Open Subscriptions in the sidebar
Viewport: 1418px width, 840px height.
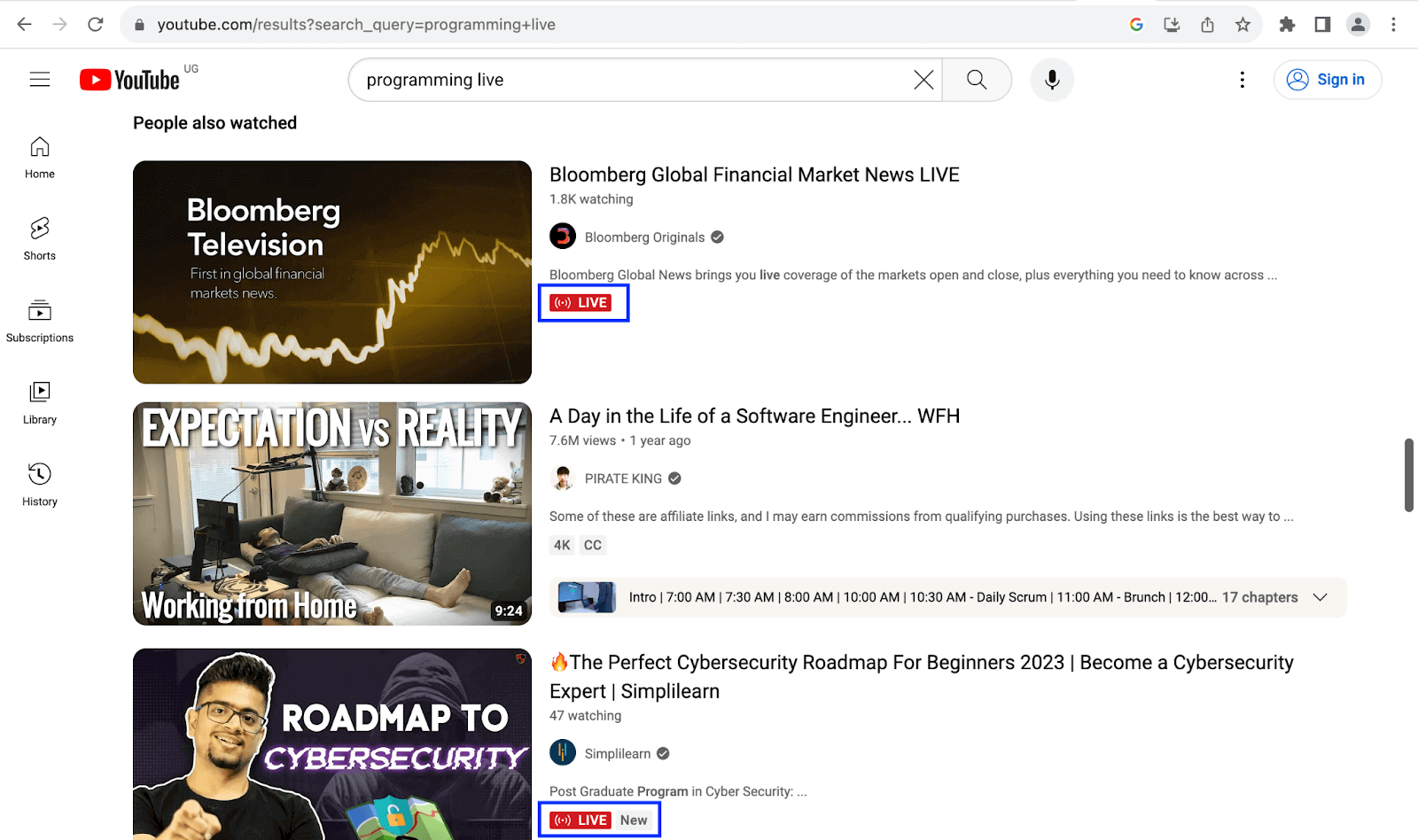[40, 322]
